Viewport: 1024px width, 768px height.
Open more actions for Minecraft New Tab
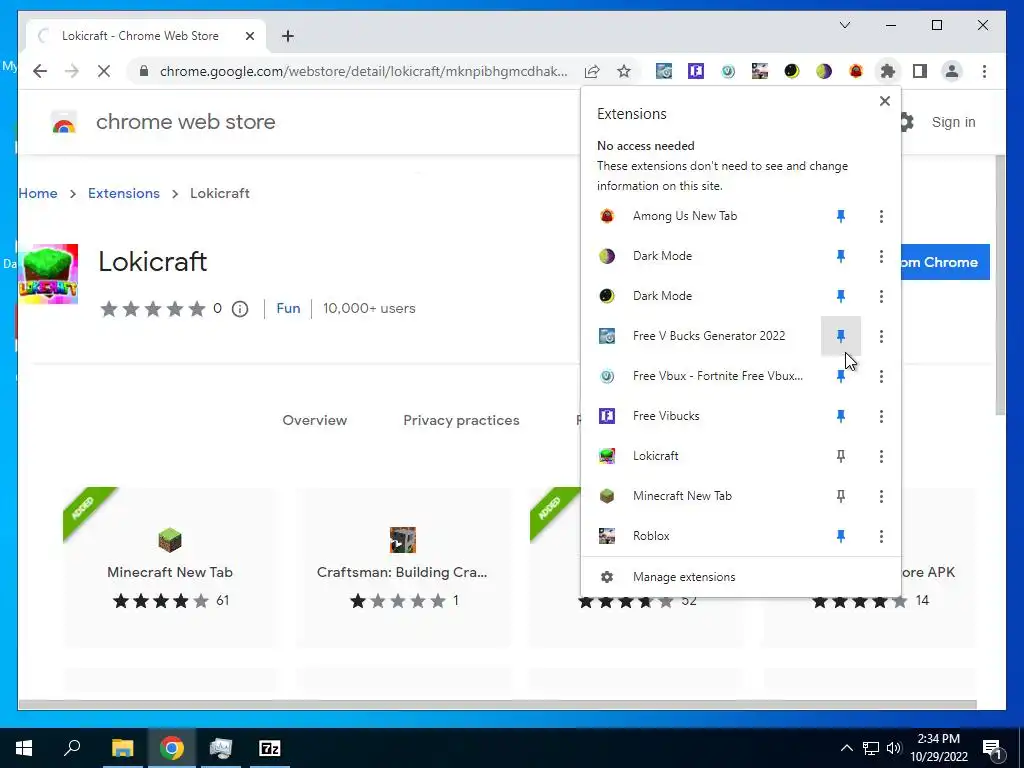click(881, 496)
